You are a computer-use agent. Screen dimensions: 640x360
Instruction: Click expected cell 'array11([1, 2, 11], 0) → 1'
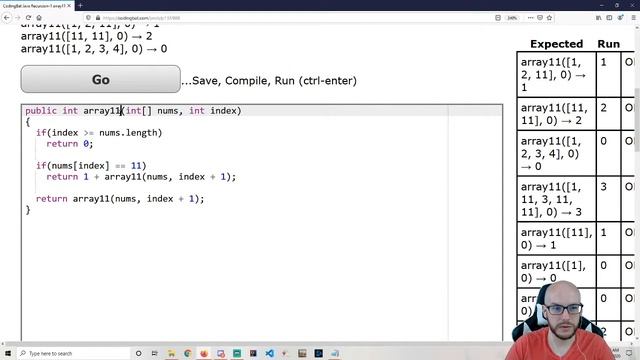click(556, 75)
